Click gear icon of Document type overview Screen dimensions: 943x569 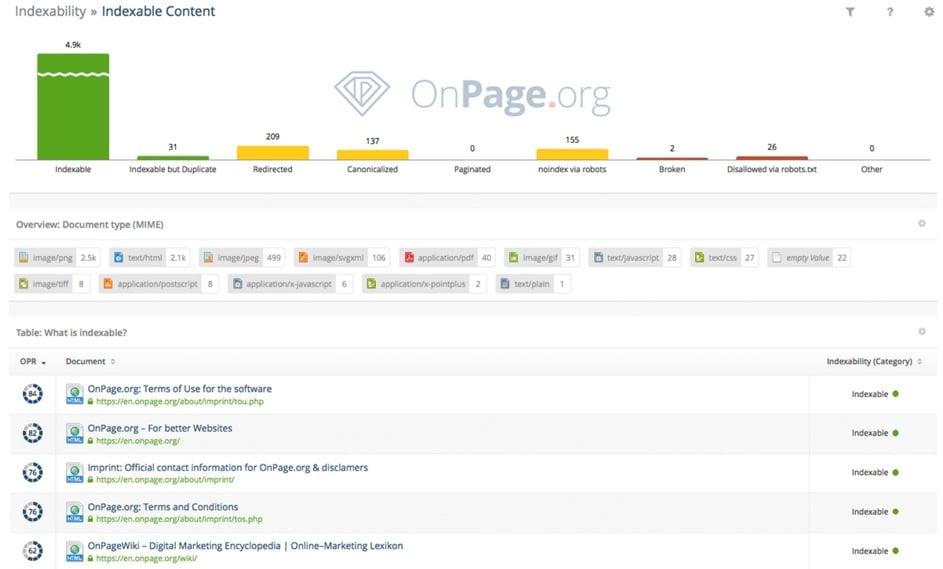click(921, 224)
